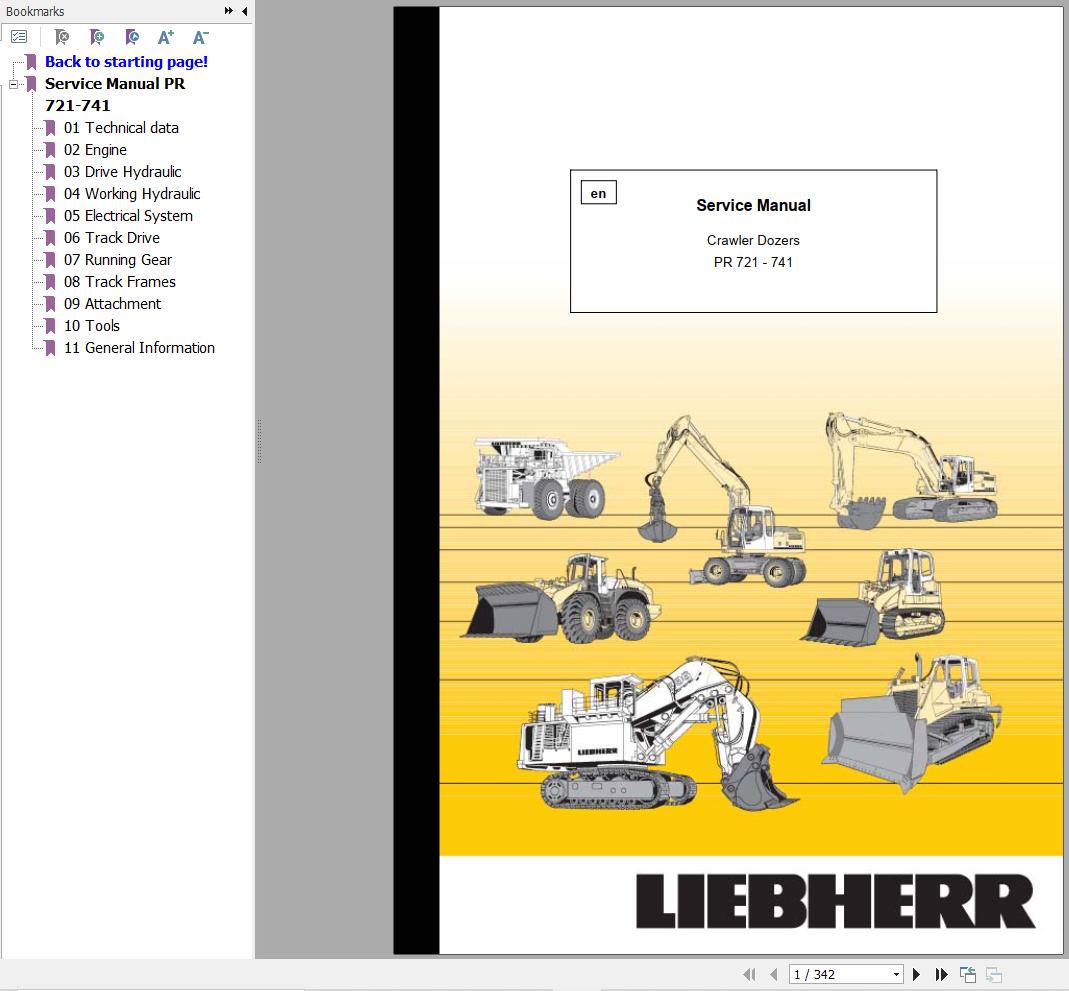Go to the previous page arrow
The image size is (1069, 991).
click(774, 975)
